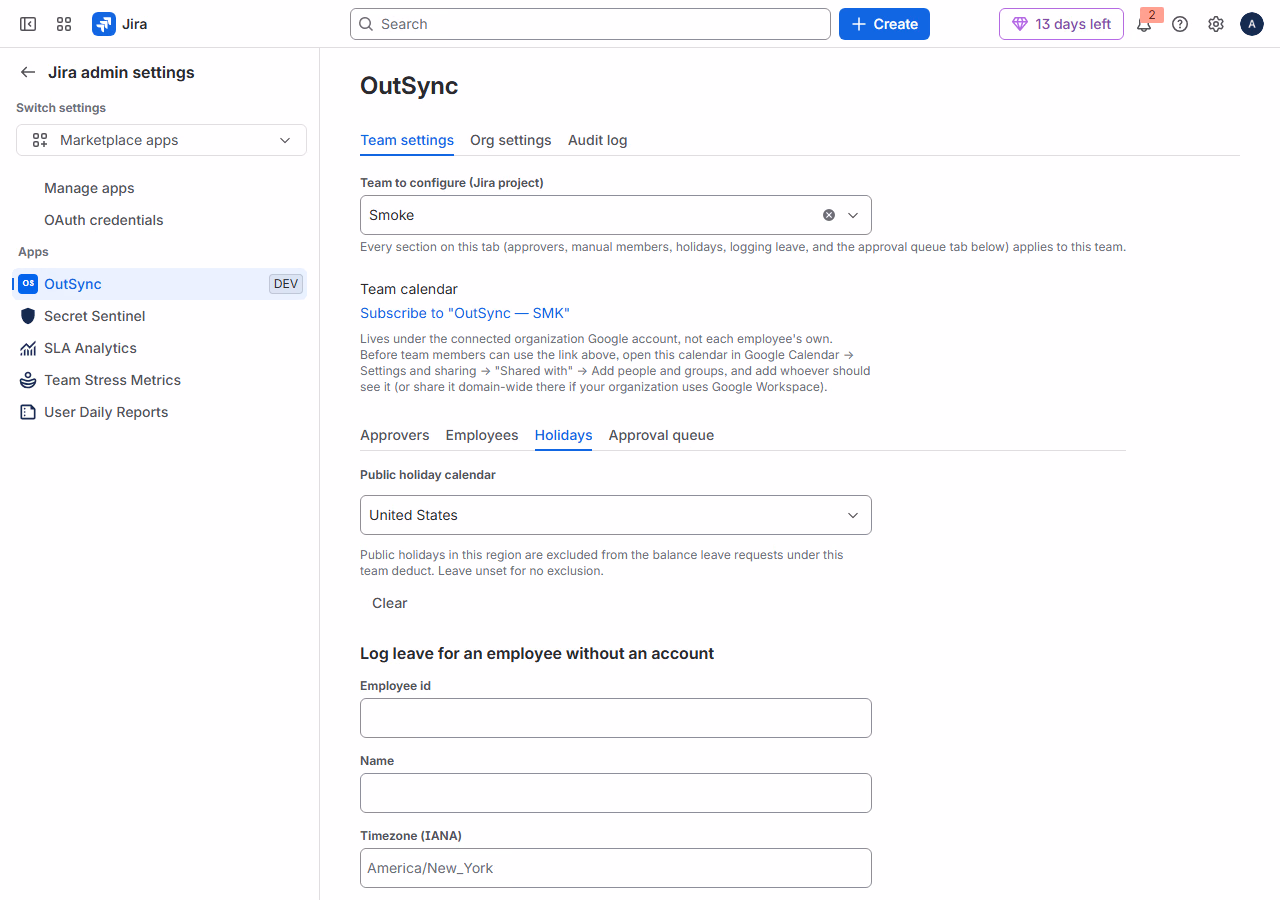The image size is (1280, 900).
Task: Click the Clear button under holiday calendar
Action: tap(390, 603)
